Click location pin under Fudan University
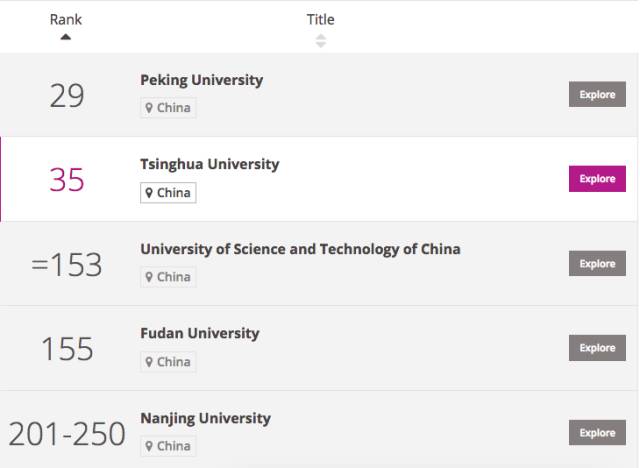The height and width of the screenshot is (468, 640). [149, 362]
